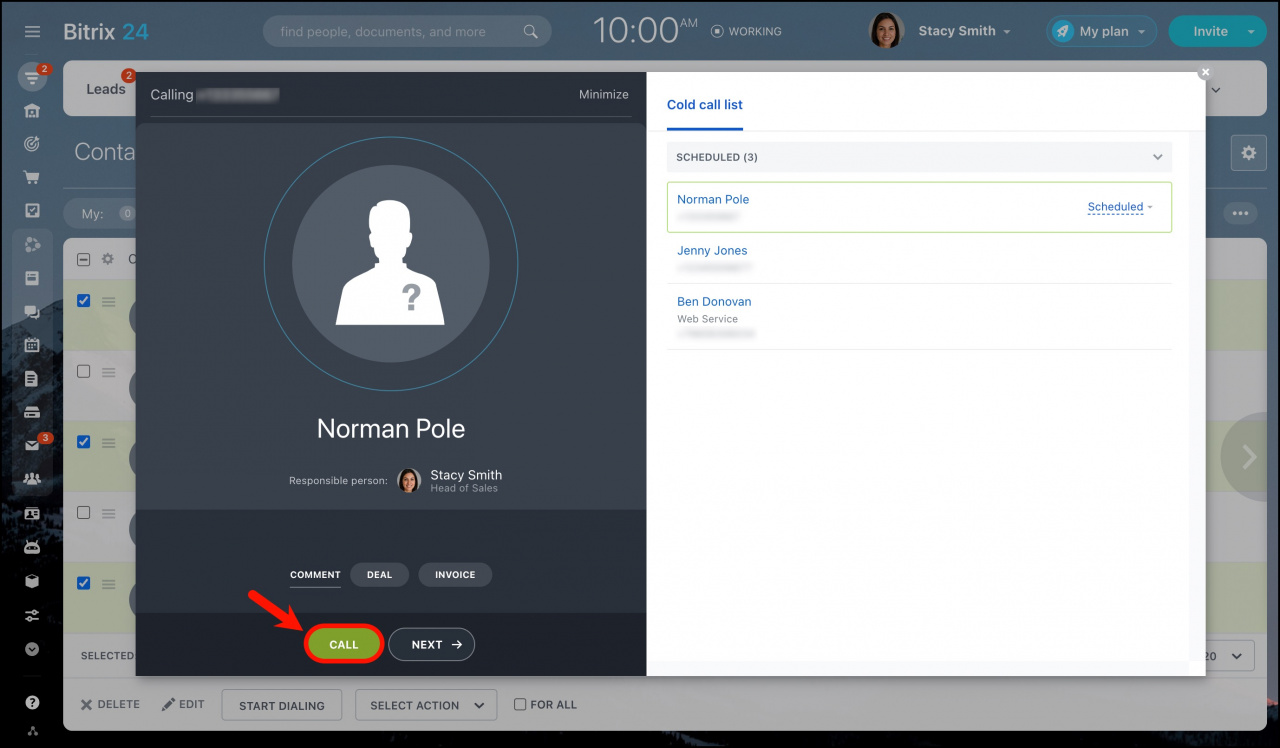Image resolution: width=1280 pixels, height=748 pixels.
Task: Close the cold call dialog
Action: coord(1205,72)
